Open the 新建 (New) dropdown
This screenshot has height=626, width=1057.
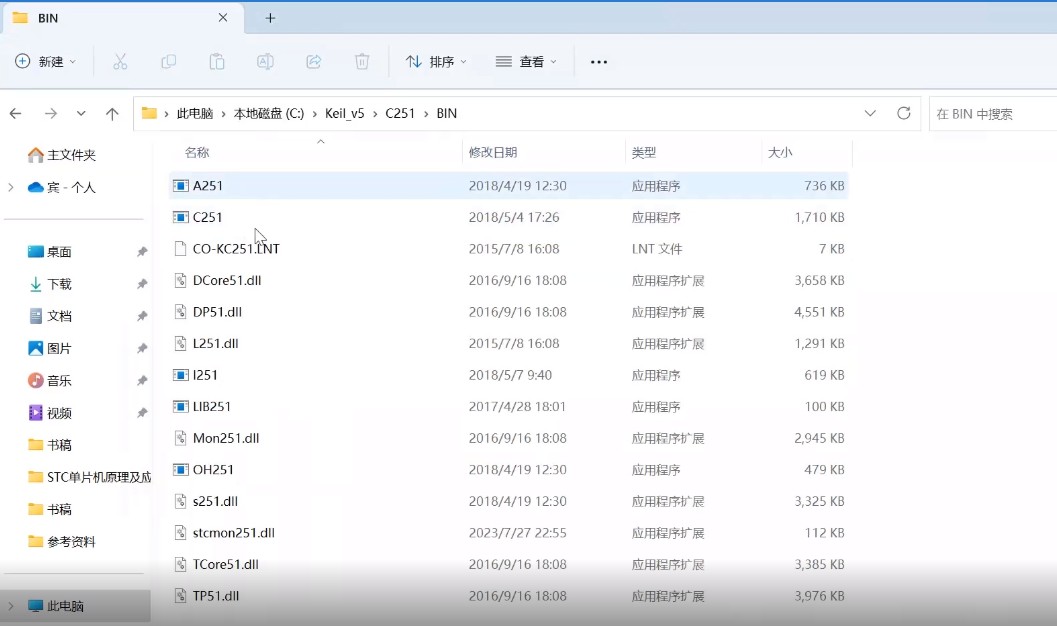(x=43, y=61)
